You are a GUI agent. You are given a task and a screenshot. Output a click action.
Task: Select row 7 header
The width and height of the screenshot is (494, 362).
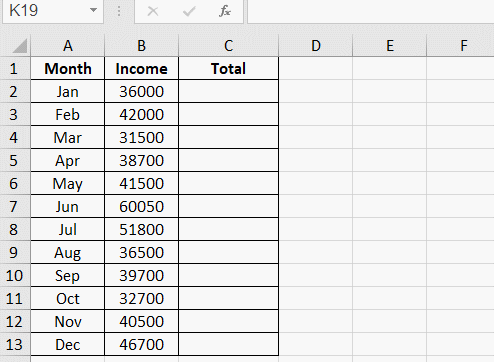[14, 207]
